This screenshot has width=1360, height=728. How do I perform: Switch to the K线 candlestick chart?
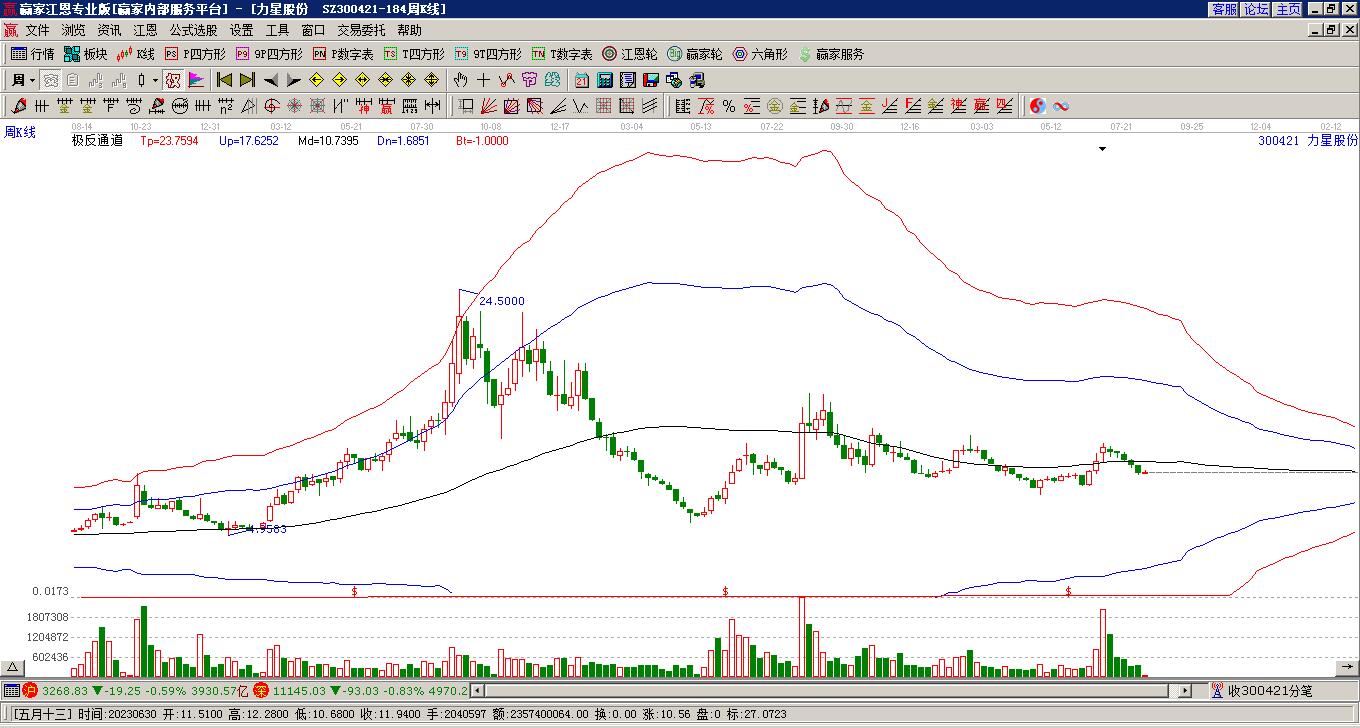click(137, 54)
